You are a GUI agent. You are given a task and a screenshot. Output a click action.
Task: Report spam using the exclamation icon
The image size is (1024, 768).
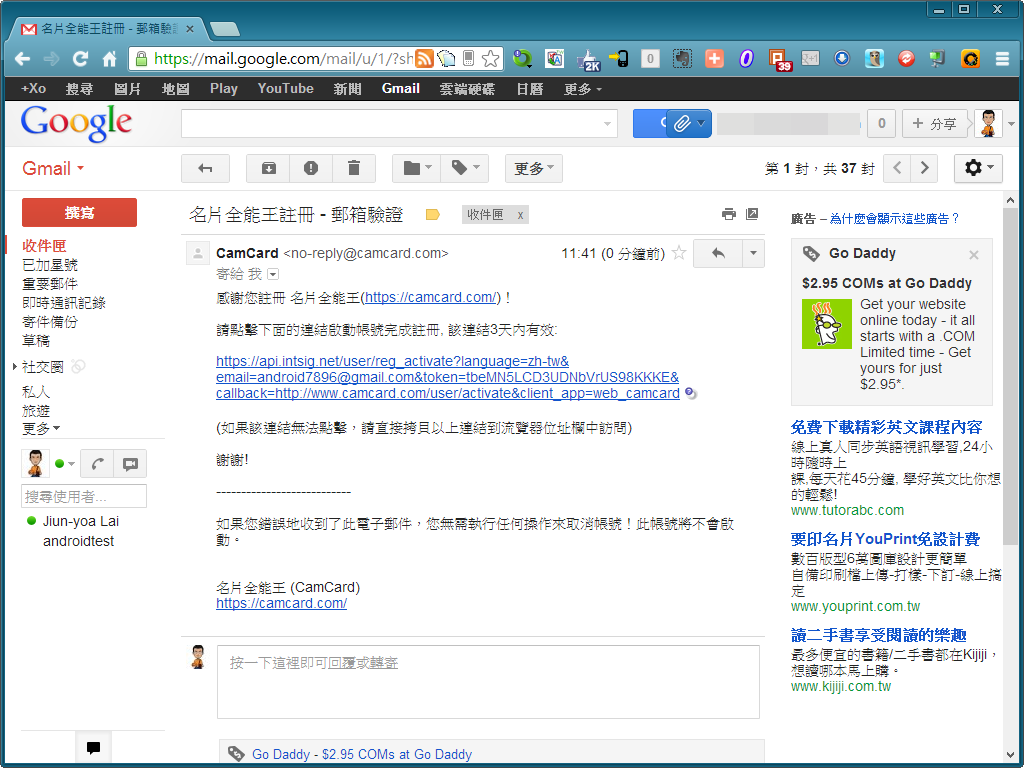311,168
